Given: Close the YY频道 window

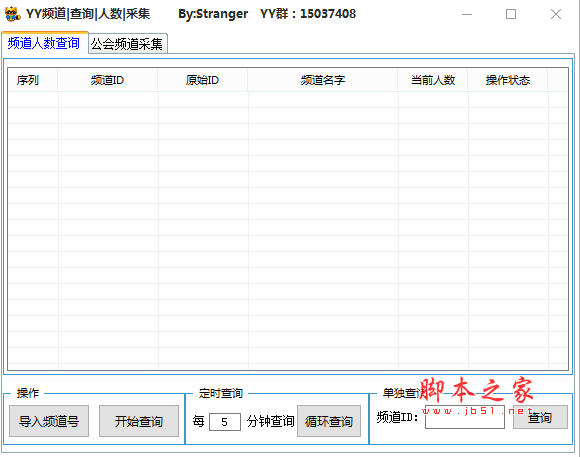Looking at the screenshot, I should point(556,14).
